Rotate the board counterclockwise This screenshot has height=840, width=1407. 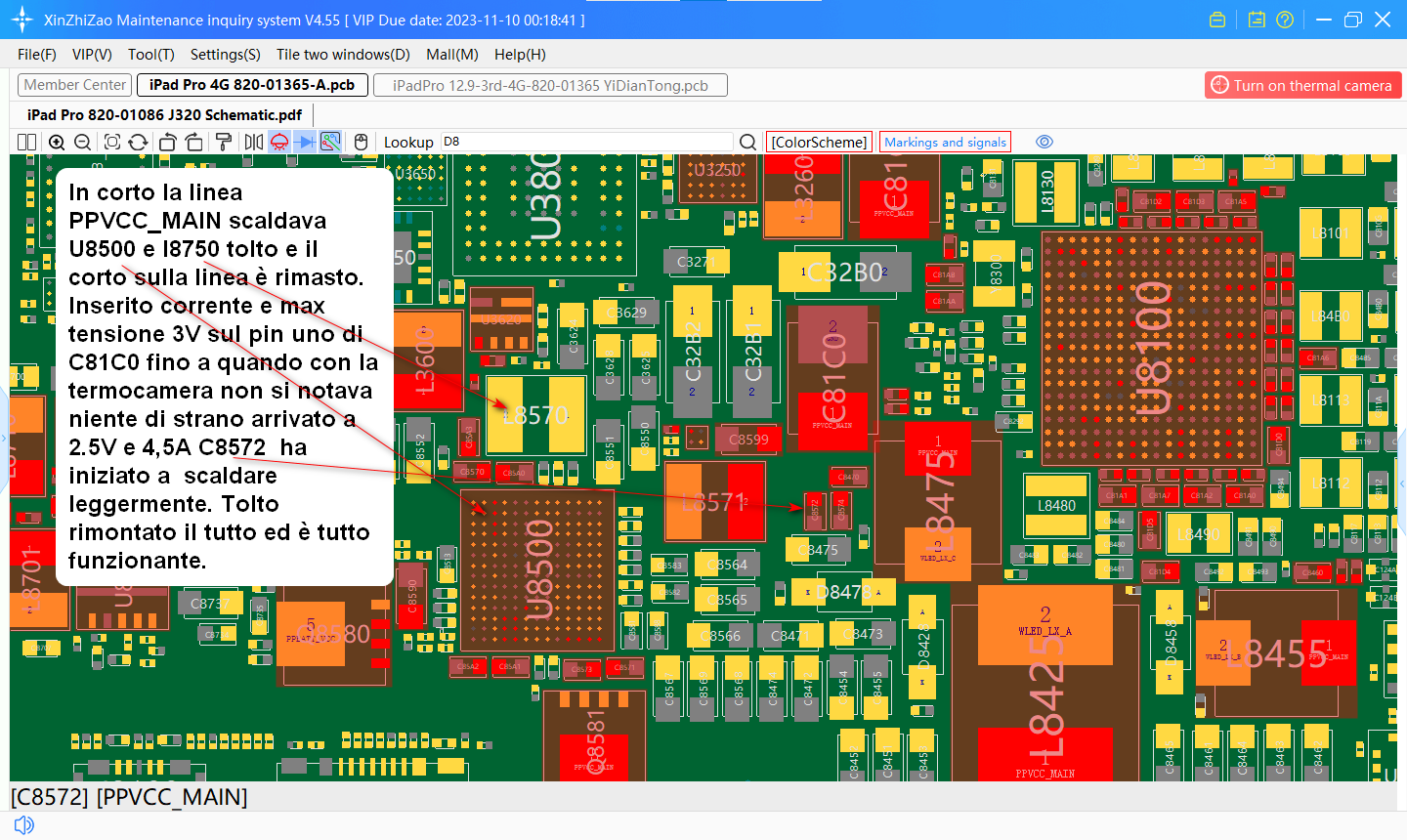(x=167, y=143)
